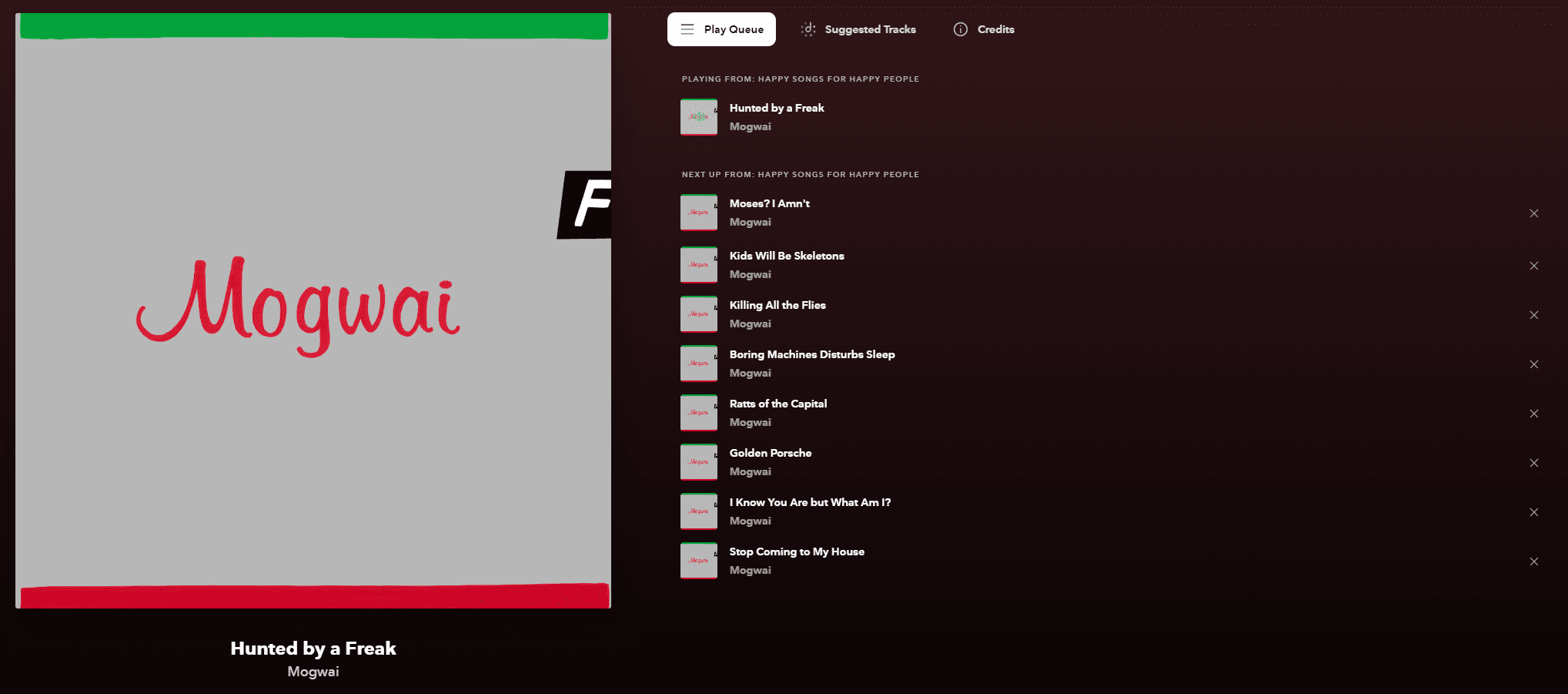Select track I Know You Are but What Am I?
The width and height of the screenshot is (1568, 694).
point(811,502)
